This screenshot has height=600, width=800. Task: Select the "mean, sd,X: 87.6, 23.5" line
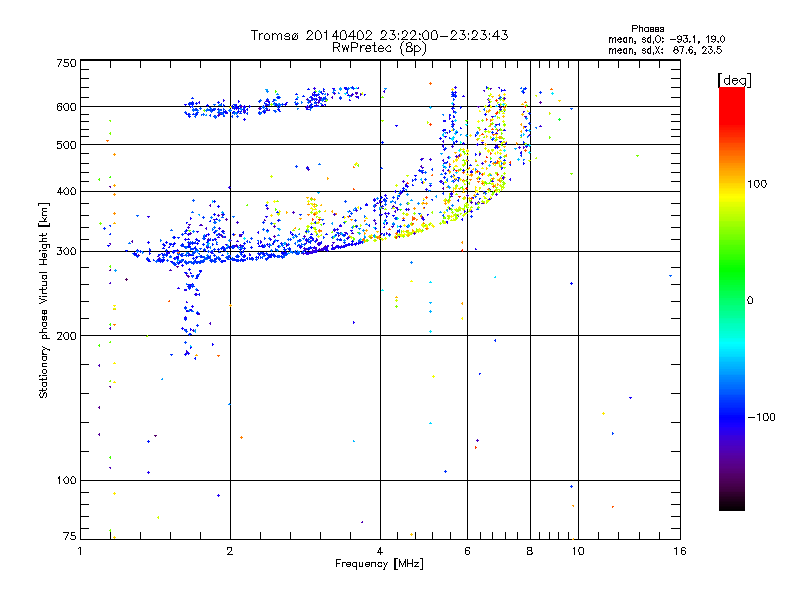point(665,50)
